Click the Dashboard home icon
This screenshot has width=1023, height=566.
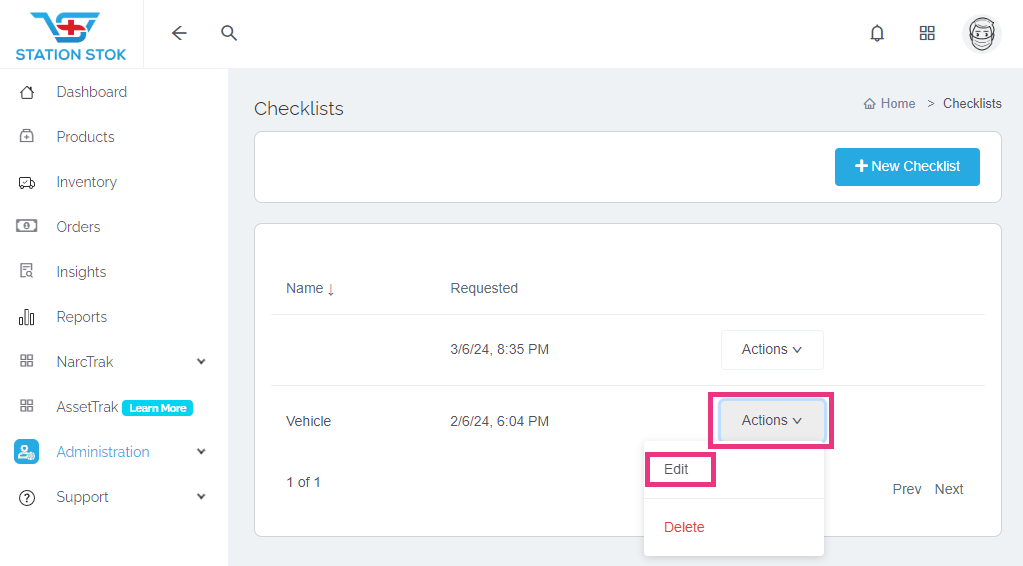tap(27, 92)
